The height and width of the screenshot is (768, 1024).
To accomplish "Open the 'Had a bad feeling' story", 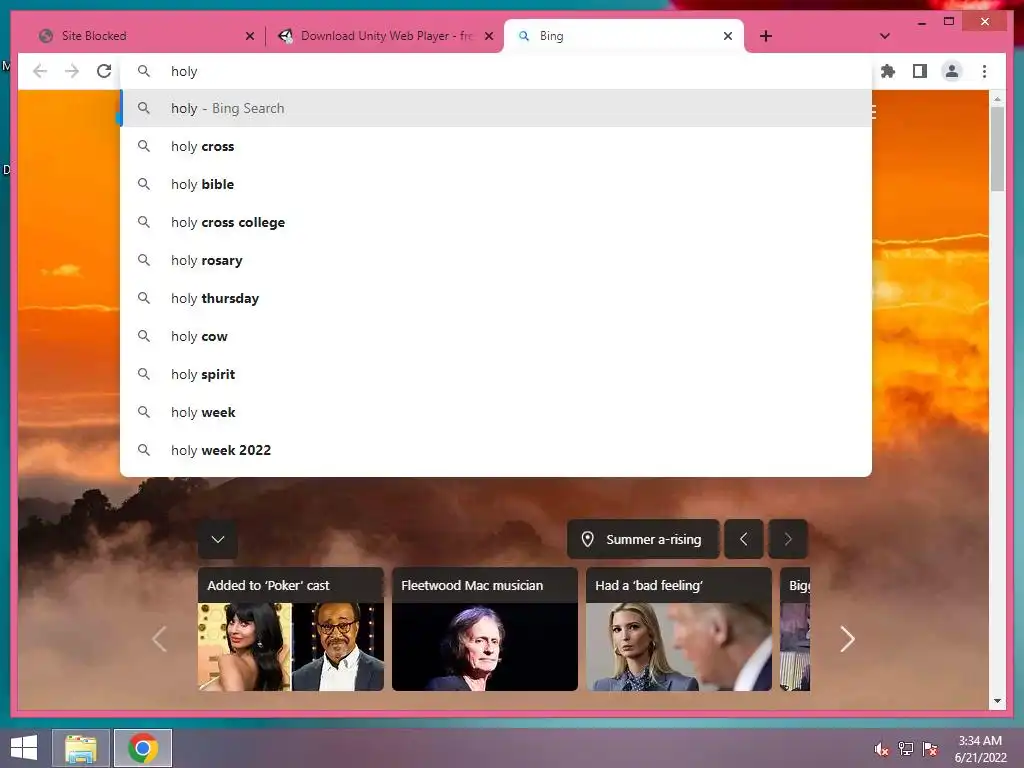I will point(679,629).
